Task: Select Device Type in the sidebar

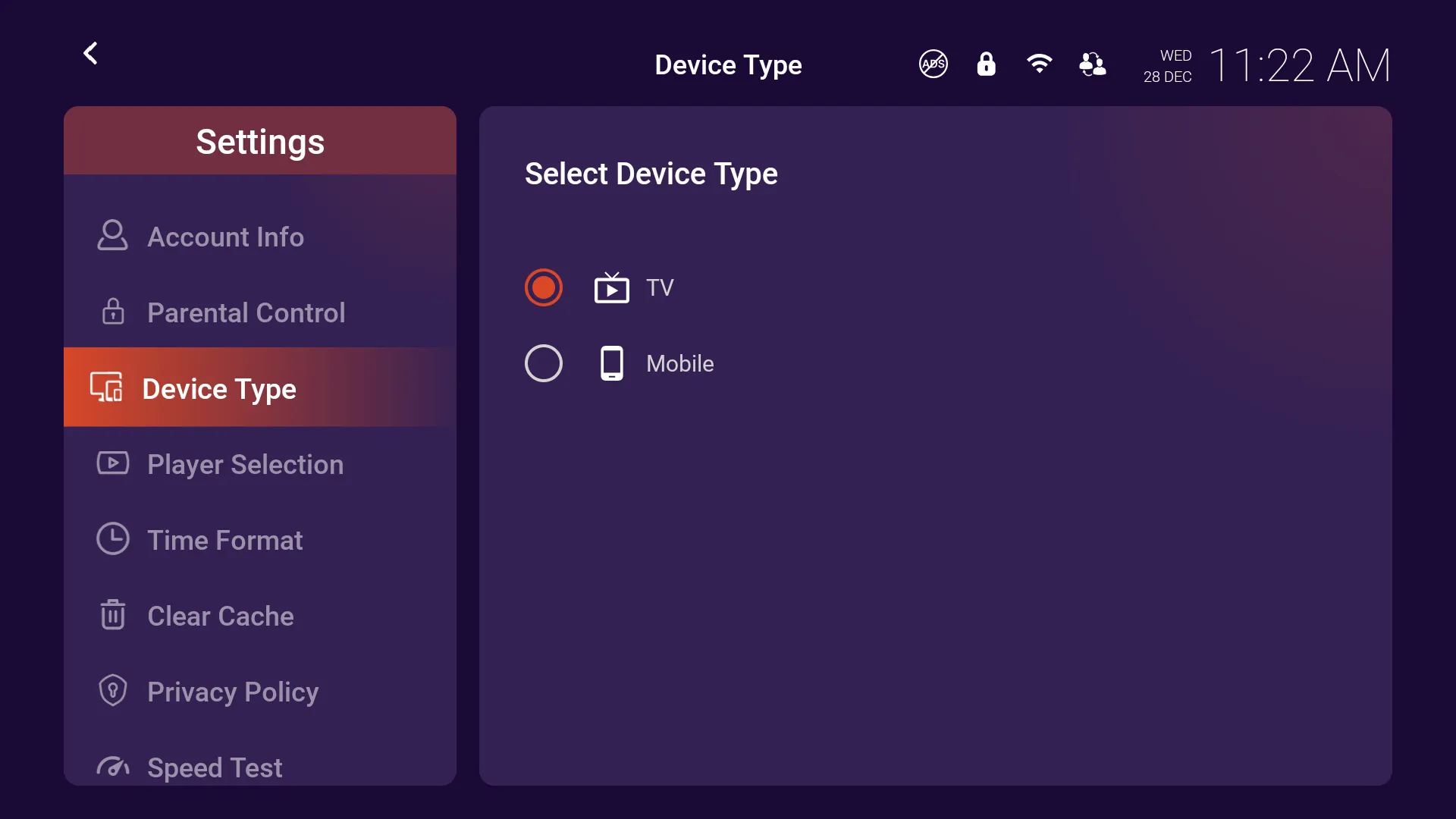Action: (x=260, y=388)
